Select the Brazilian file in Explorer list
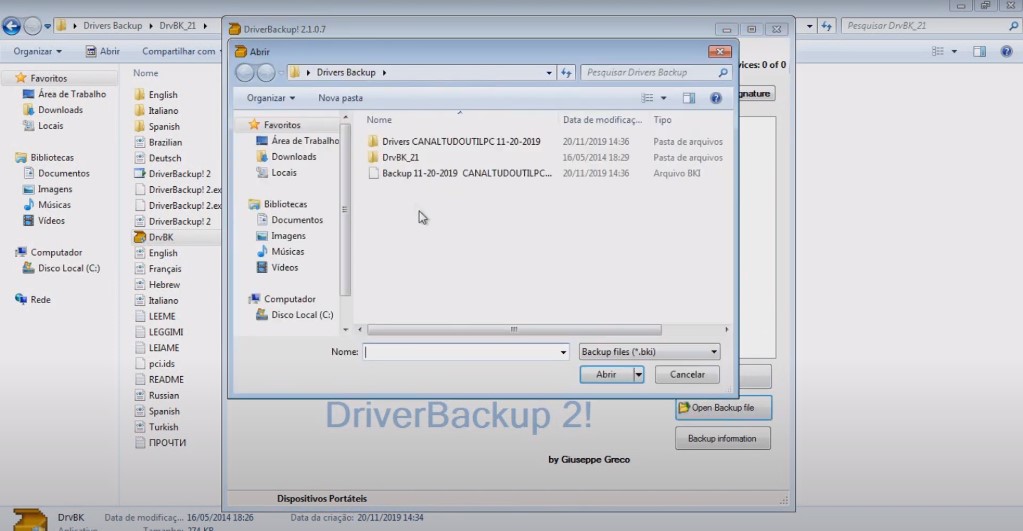Viewport: 1023px width, 531px height. [x=165, y=142]
